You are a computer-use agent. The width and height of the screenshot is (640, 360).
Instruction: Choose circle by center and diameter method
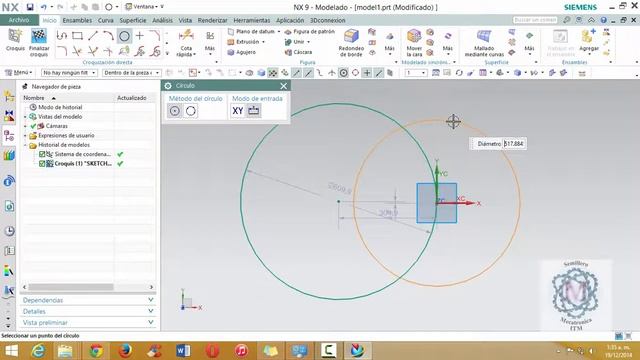click(x=175, y=111)
